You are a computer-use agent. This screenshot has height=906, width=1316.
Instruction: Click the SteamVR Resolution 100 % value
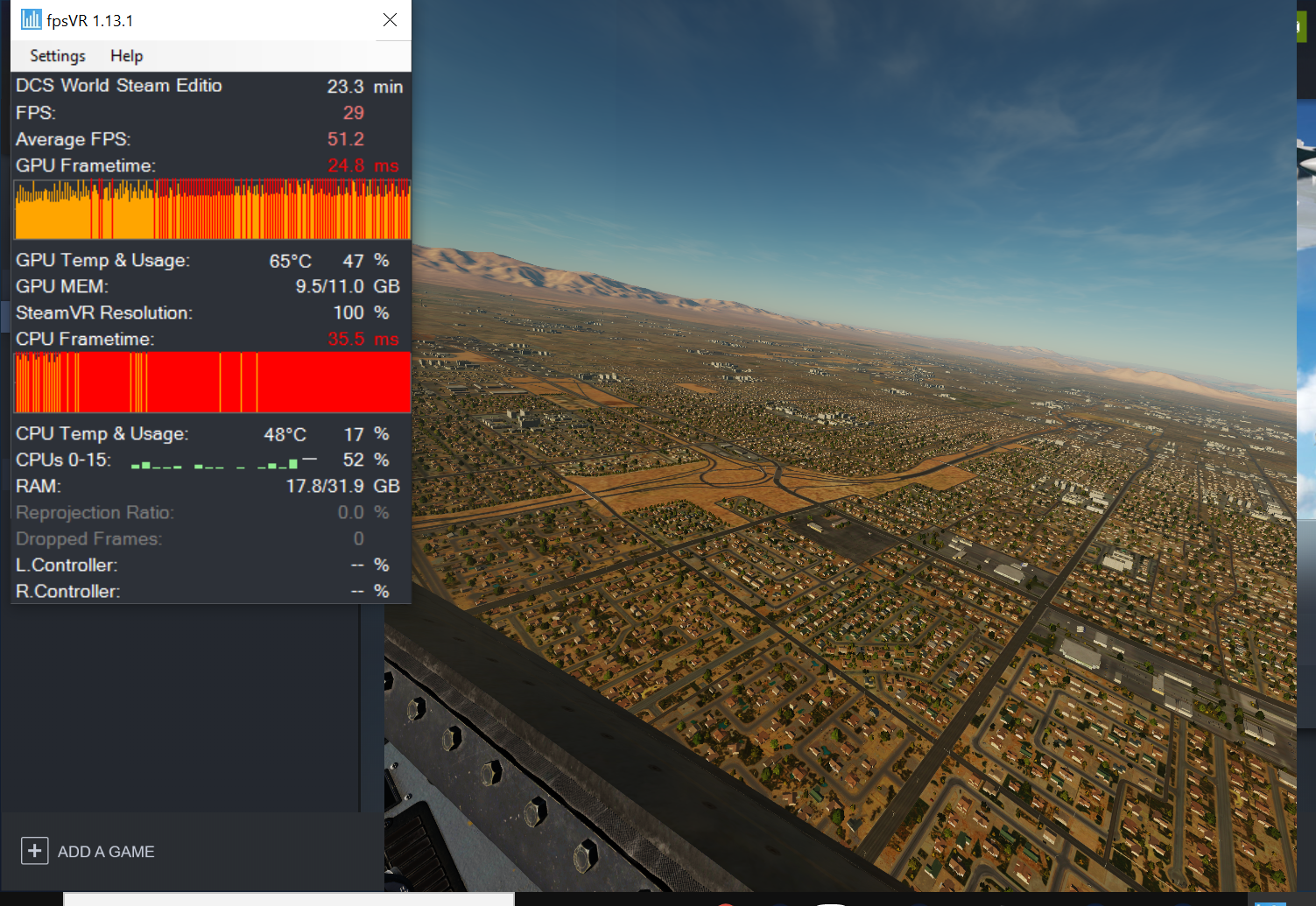click(361, 313)
